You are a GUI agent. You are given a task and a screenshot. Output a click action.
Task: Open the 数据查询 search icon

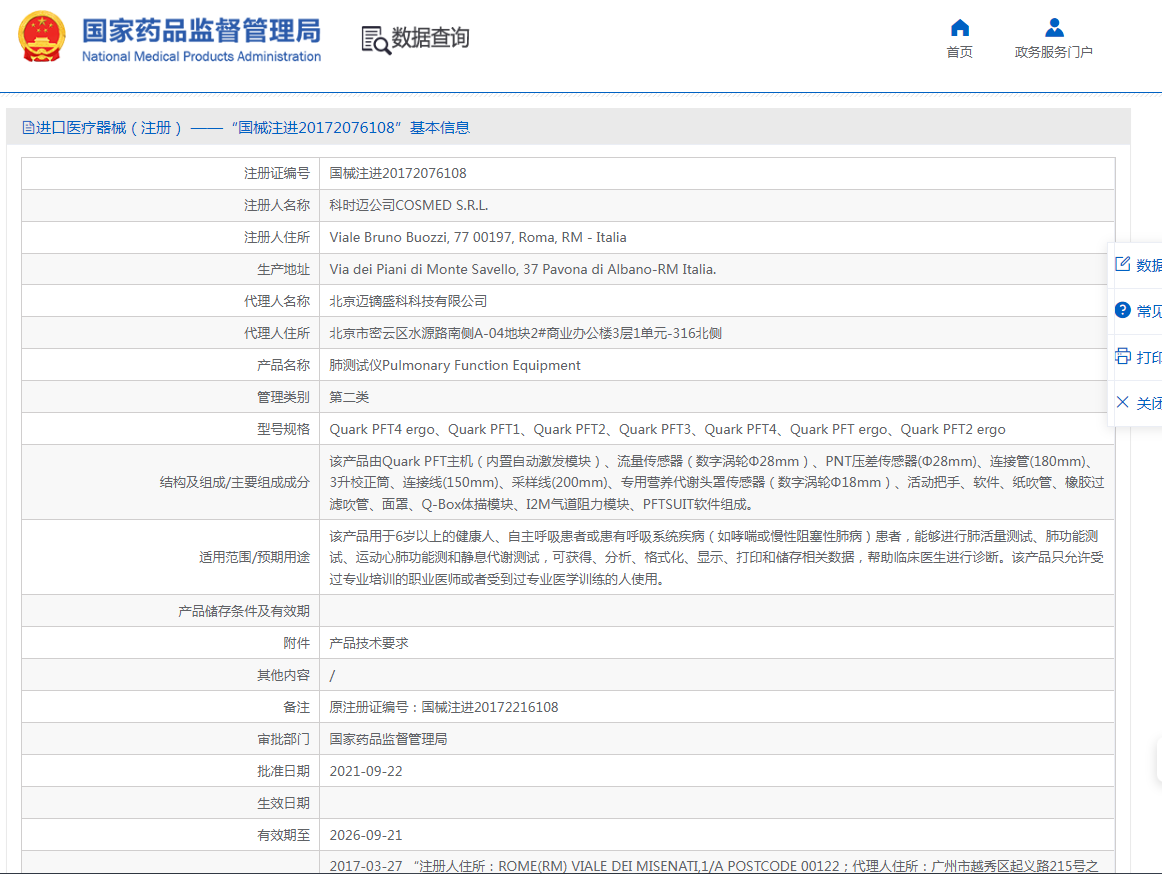click(x=376, y=39)
